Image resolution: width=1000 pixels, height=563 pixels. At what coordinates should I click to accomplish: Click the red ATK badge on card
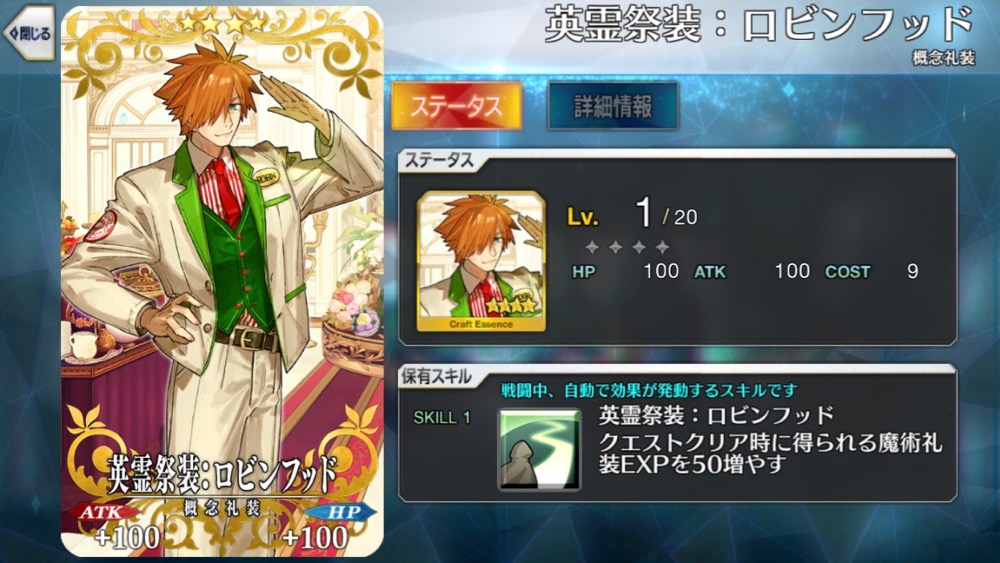pyautogui.click(x=105, y=511)
